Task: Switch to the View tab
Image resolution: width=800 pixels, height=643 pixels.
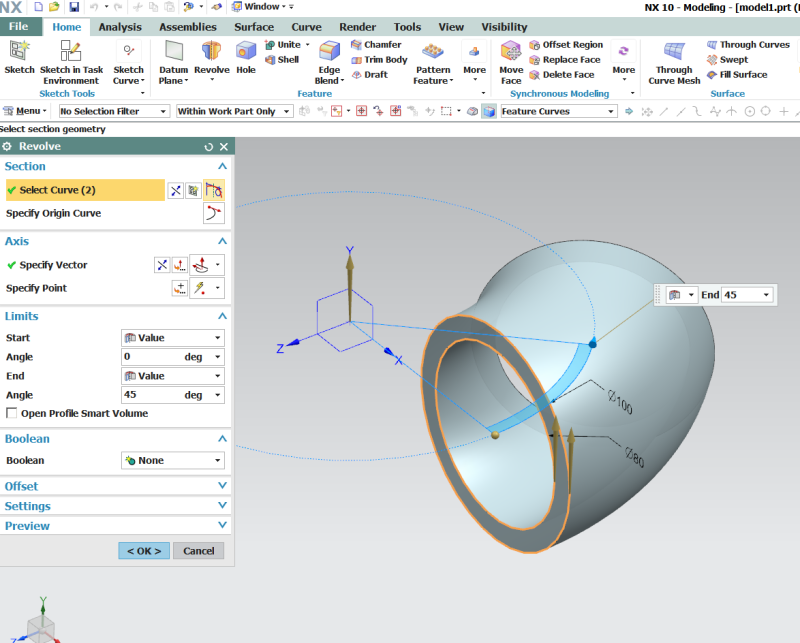Action: coord(451,27)
